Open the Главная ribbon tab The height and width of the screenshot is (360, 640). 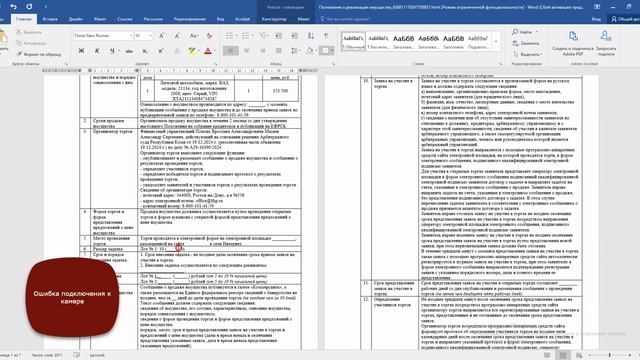23,19
